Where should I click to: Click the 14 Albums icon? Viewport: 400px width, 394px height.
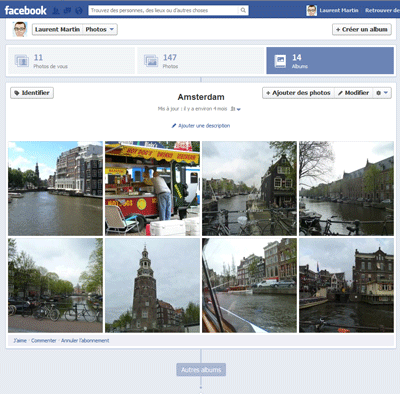(280, 61)
